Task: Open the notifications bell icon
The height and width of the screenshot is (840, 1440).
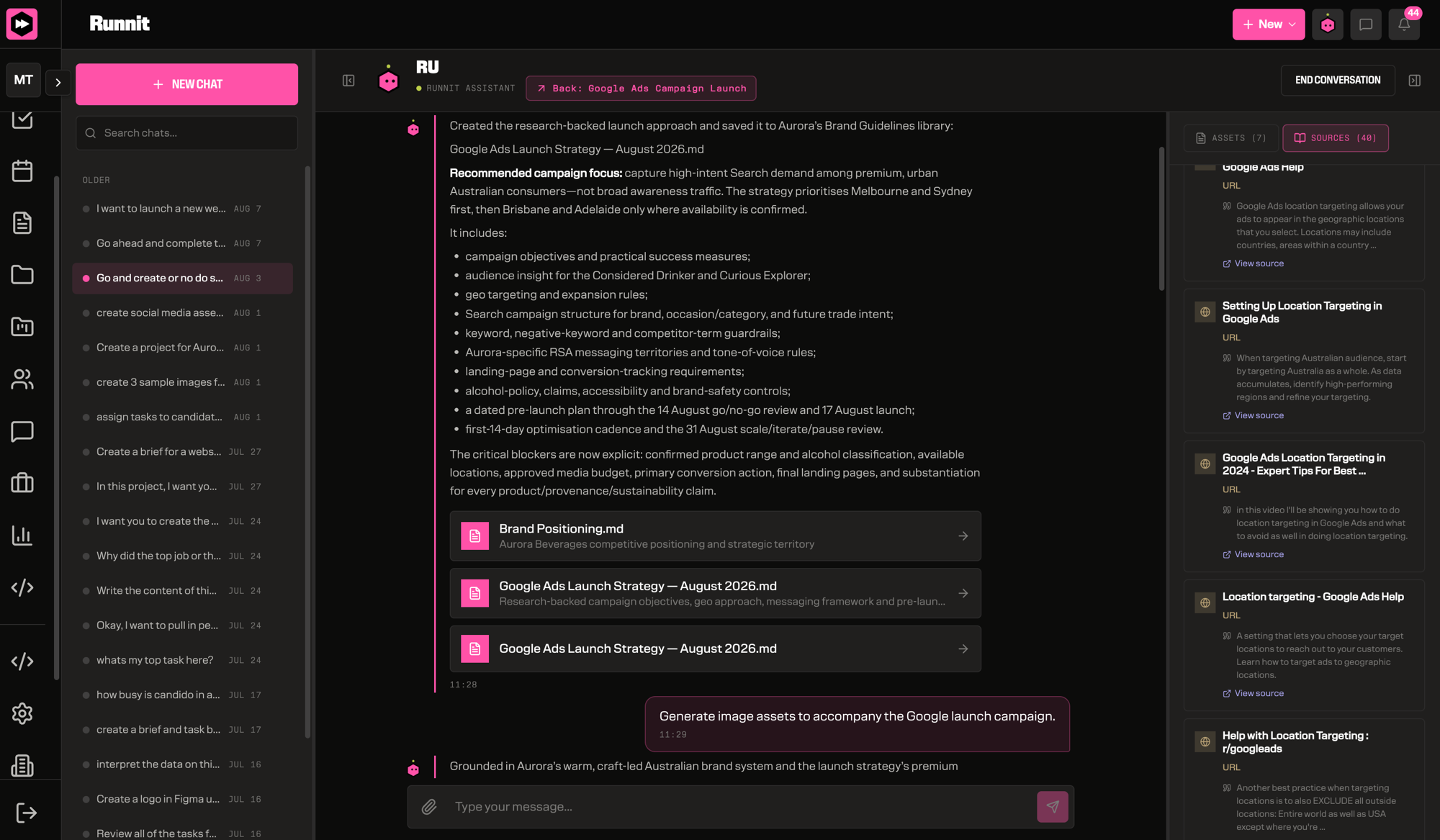Action: click(x=1404, y=24)
